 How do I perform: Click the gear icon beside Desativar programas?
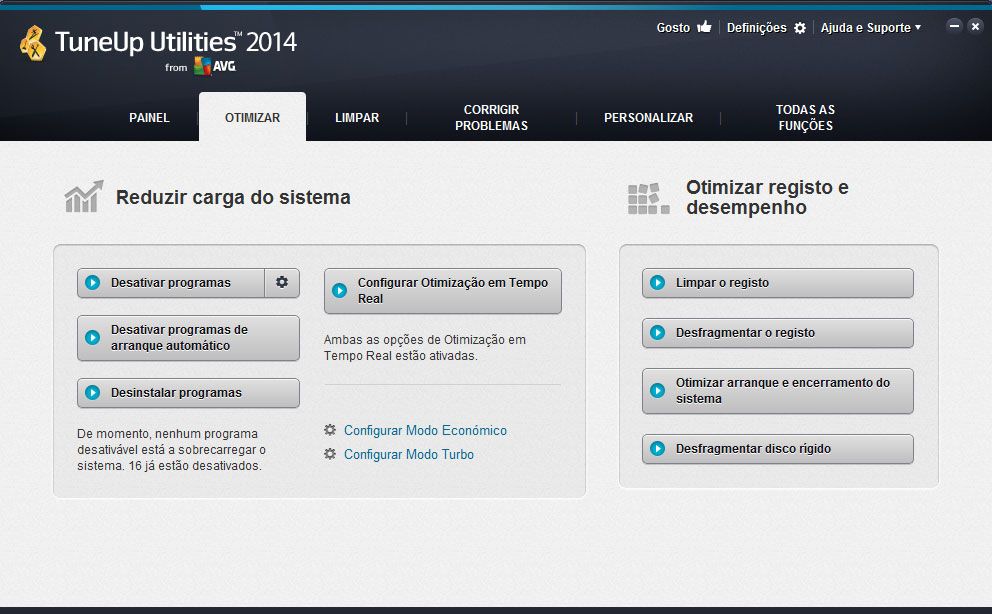click(282, 283)
